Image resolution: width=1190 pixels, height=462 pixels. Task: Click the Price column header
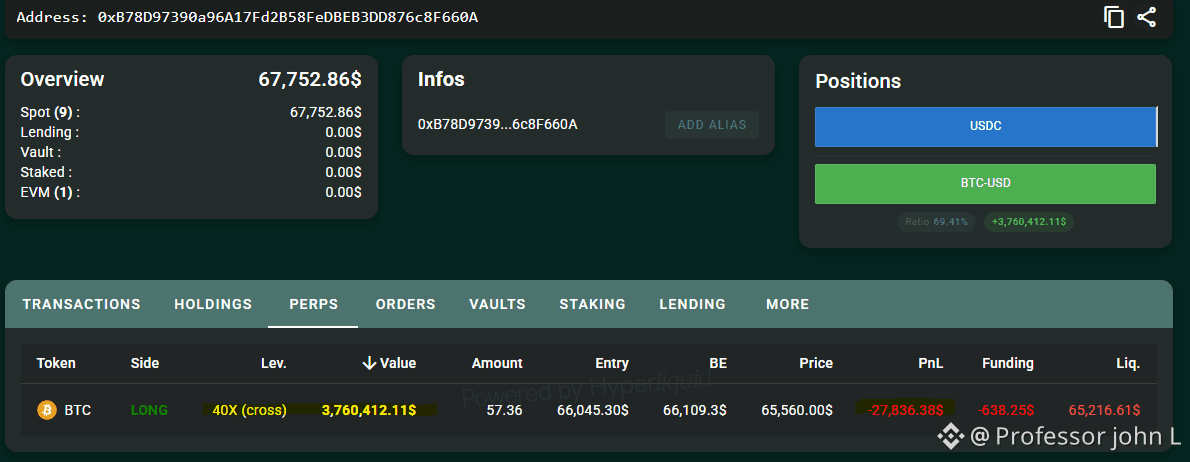[x=816, y=363]
